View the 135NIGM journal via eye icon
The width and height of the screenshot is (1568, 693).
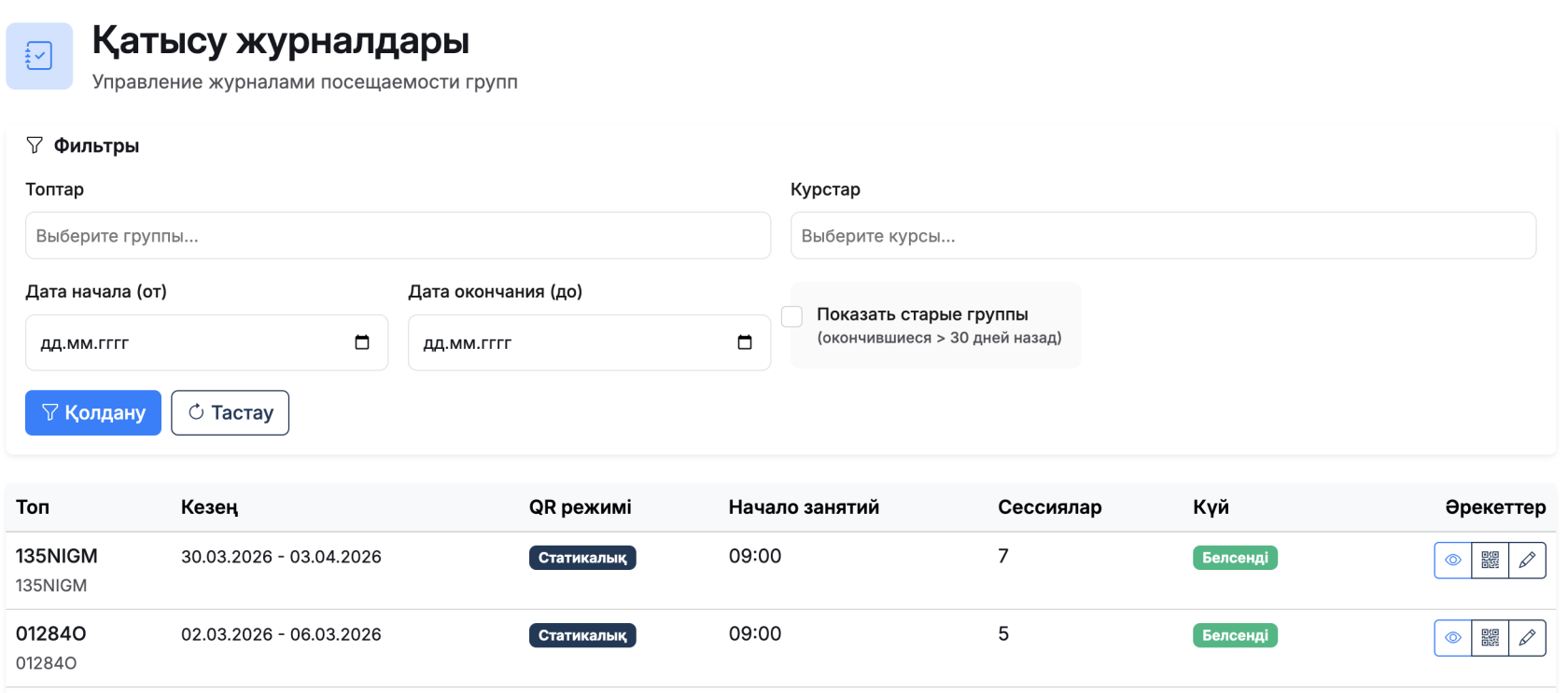[1452, 561]
